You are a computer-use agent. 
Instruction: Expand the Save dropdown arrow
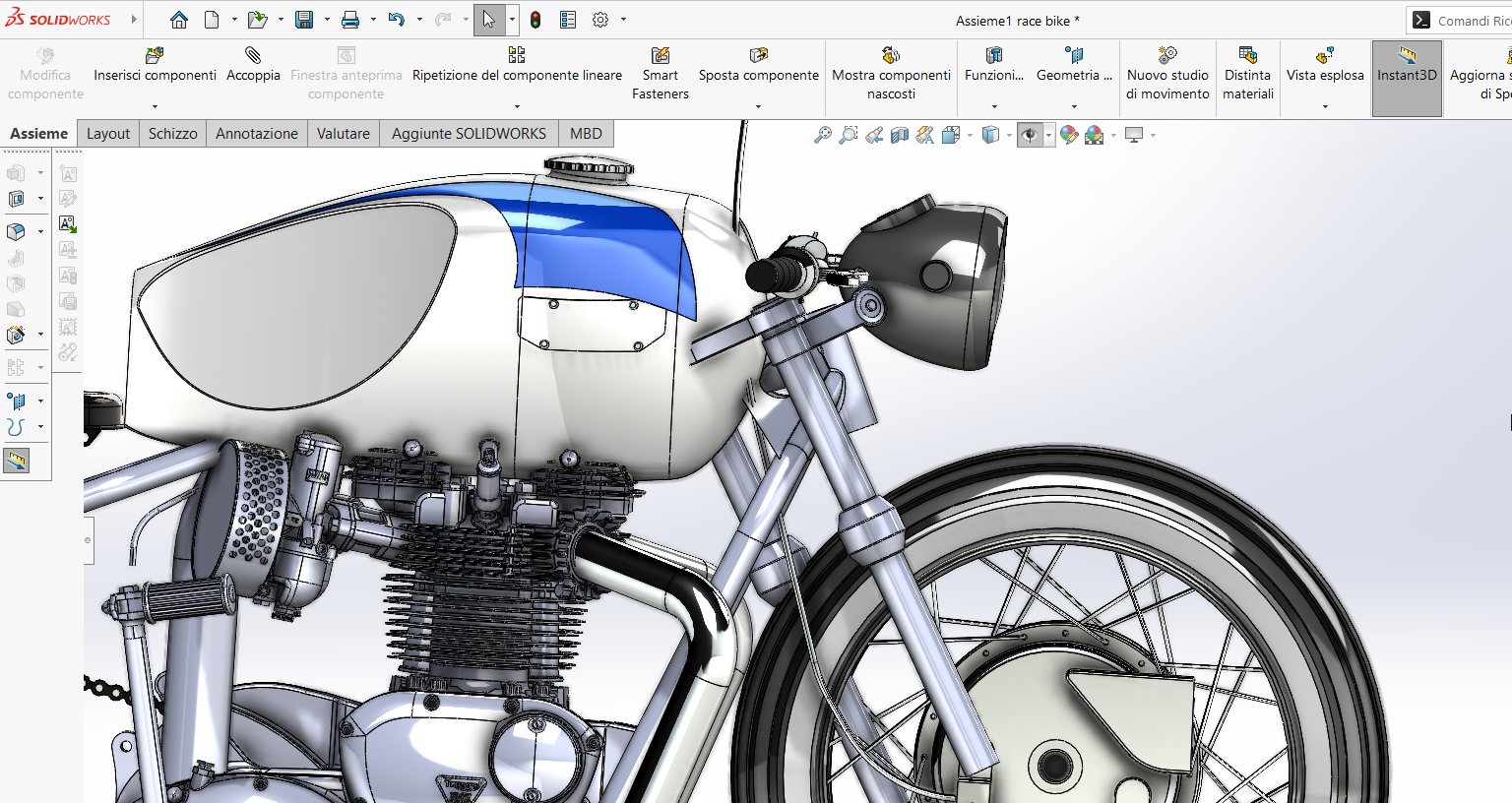[x=327, y=20]
